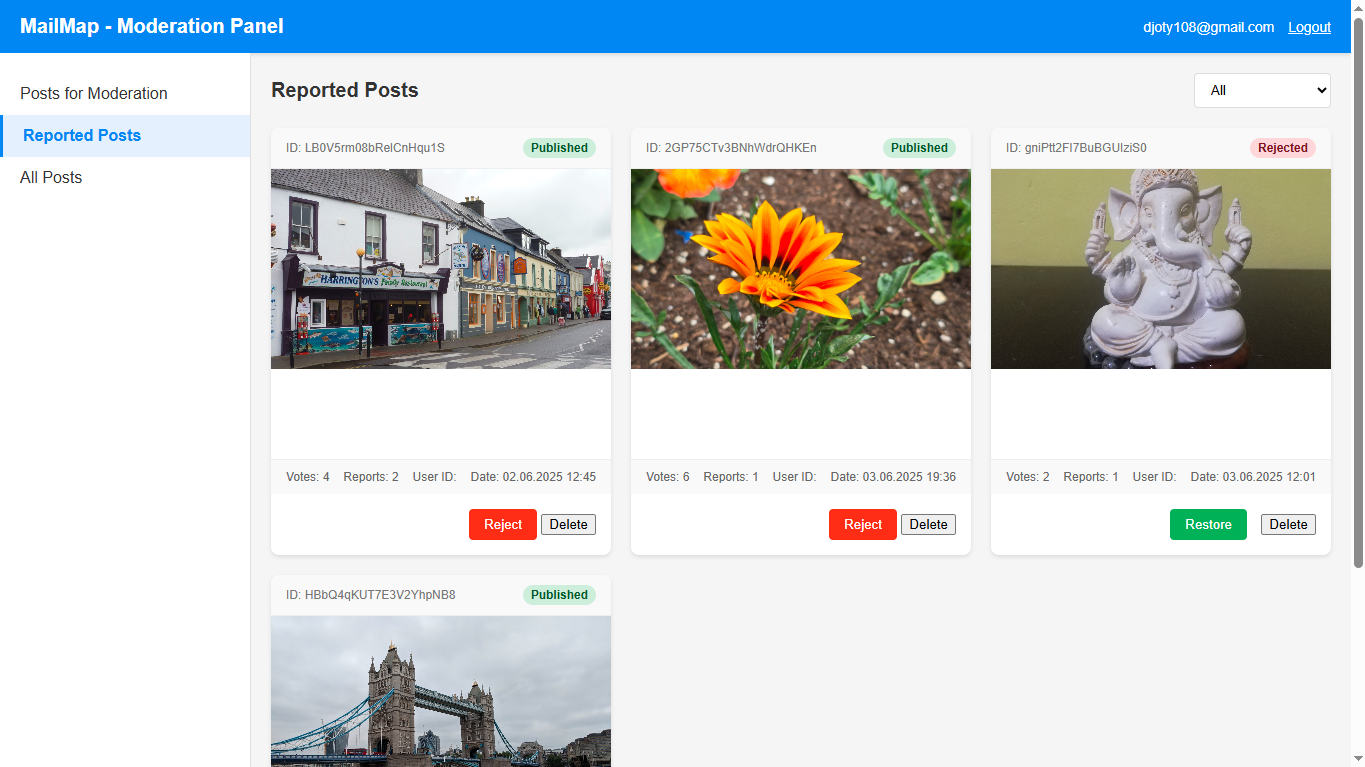1365x767 pixels.
Task: Click Votes: 4 on first post
Action: pyautogui.click(x=308, y=477)
